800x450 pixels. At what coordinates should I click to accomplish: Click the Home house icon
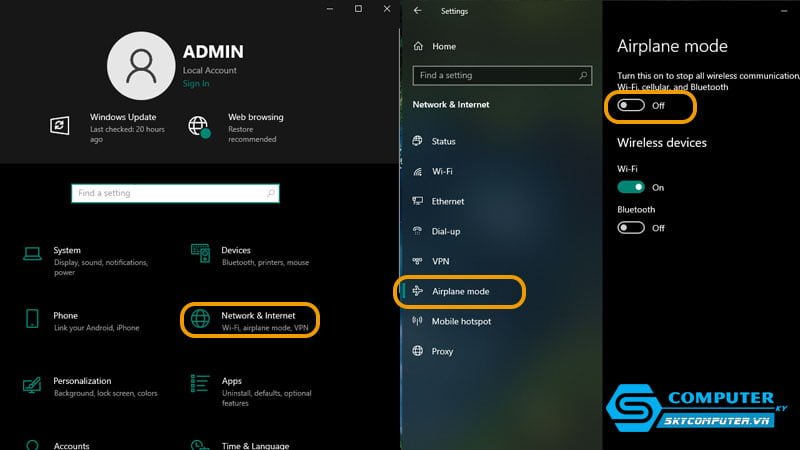(418, 46)
